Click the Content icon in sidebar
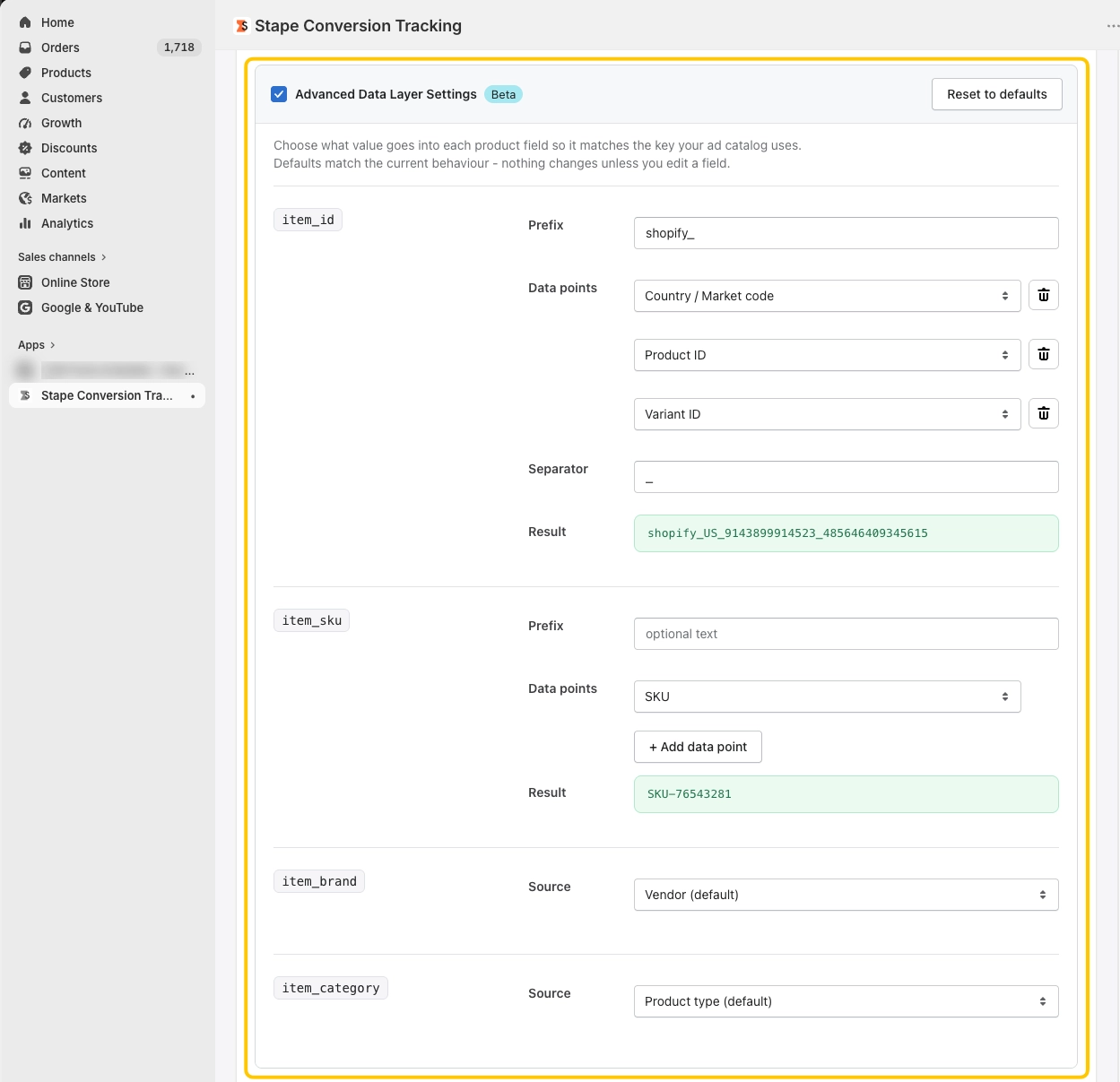Image resolution: width=1120 pixels, height=1082 pixels. coord(25,173)
